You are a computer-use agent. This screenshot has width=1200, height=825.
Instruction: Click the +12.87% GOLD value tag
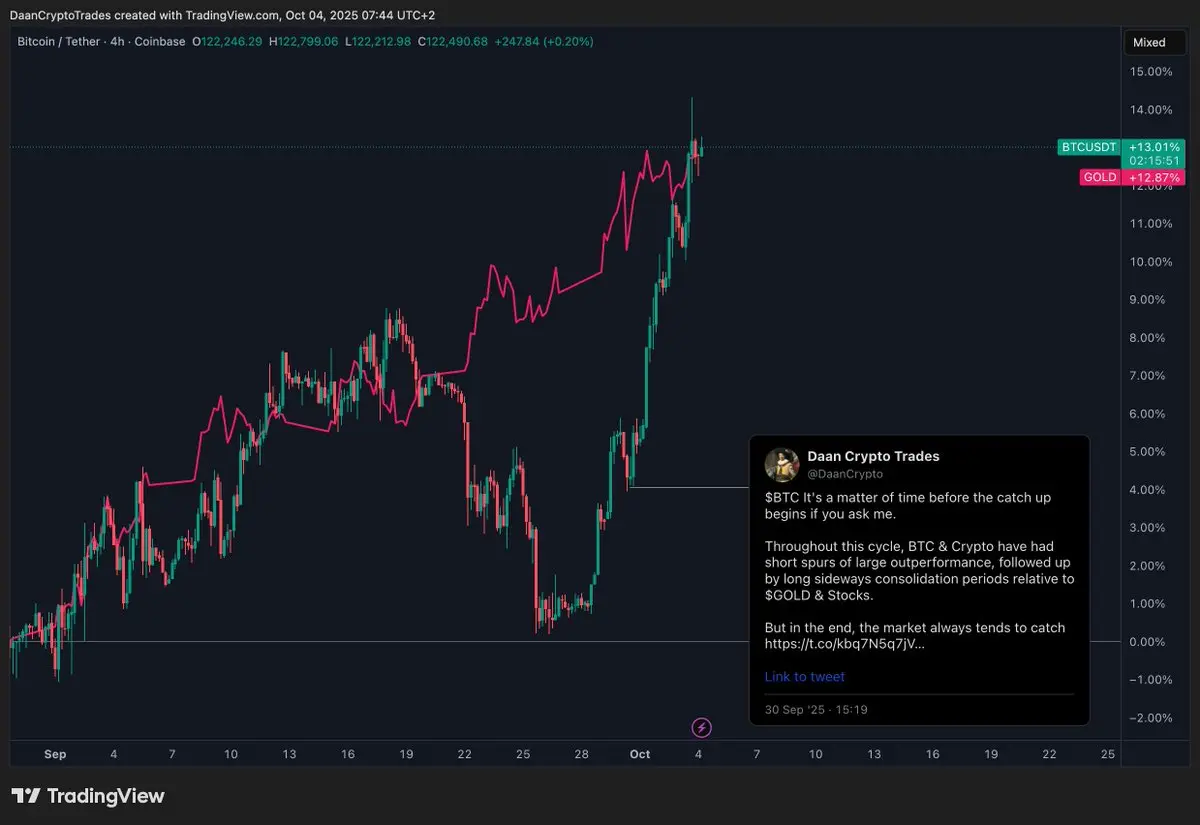click(x=1153, y=177)
